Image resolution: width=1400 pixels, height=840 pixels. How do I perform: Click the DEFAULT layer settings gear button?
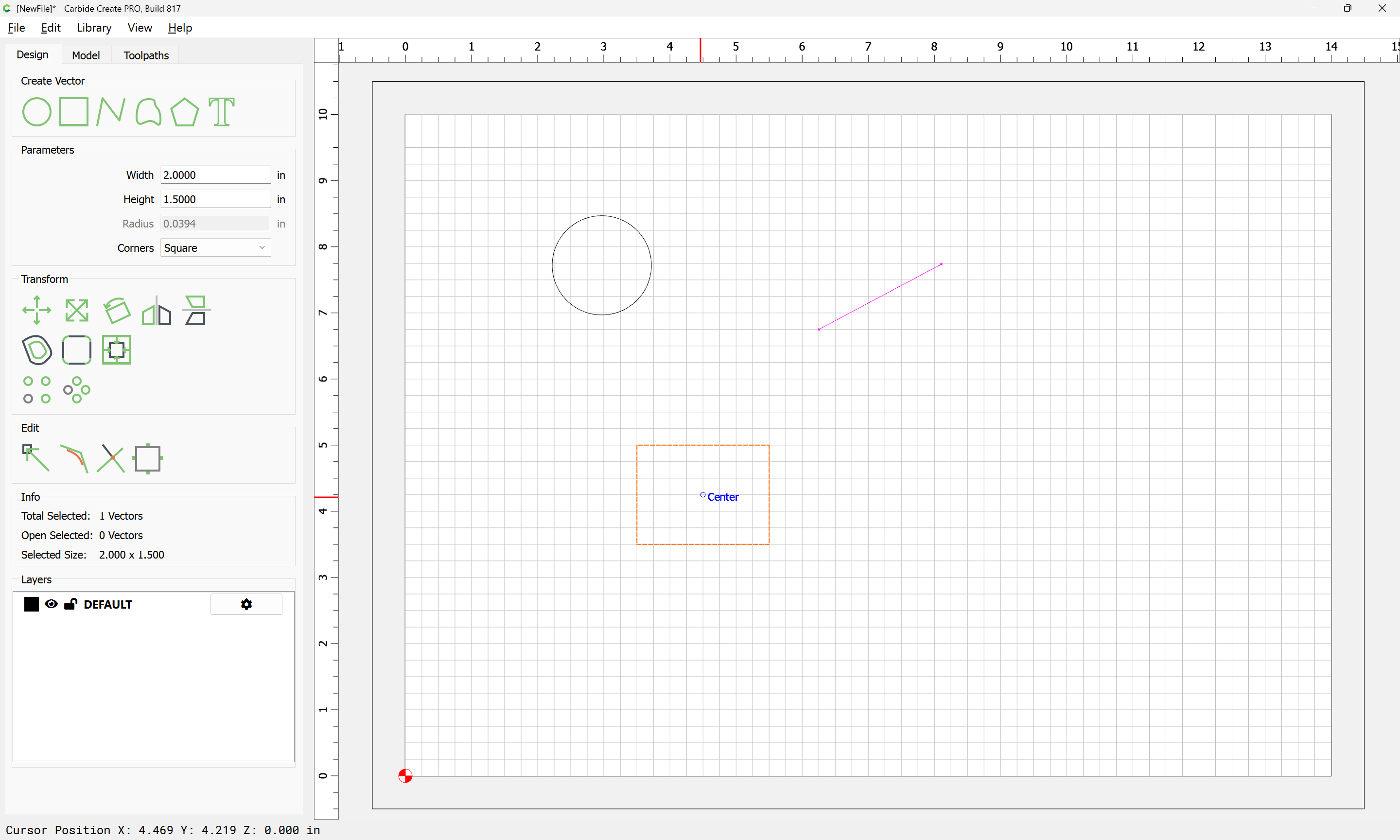246,604
